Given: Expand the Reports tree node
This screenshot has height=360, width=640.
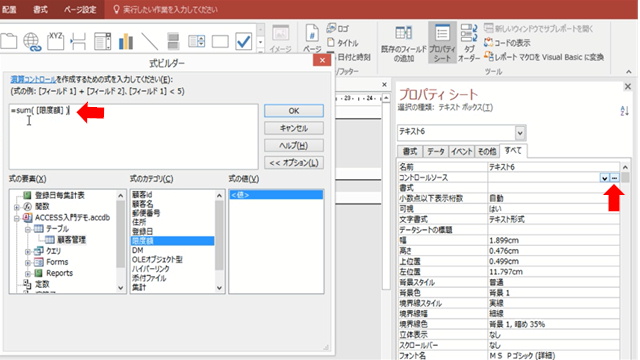Looking at the screenshot, I should tap(28, 273).
